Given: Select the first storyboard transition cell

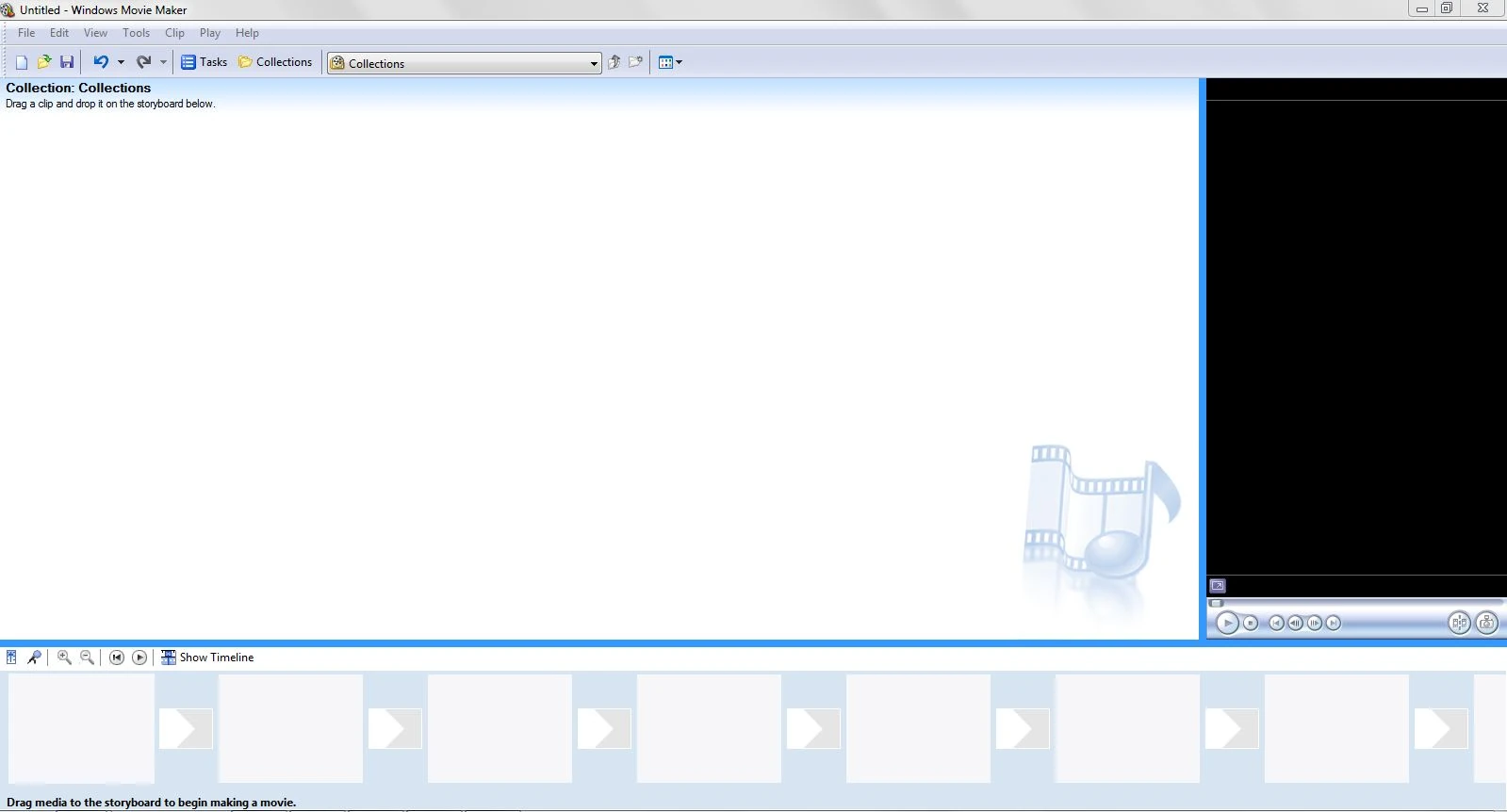Looking at the screenshot, I should point(186,728).
